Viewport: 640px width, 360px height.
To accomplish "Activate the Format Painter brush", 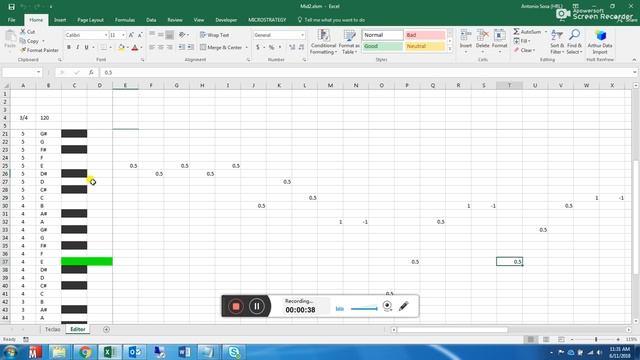I will click(x=39, y=50).
